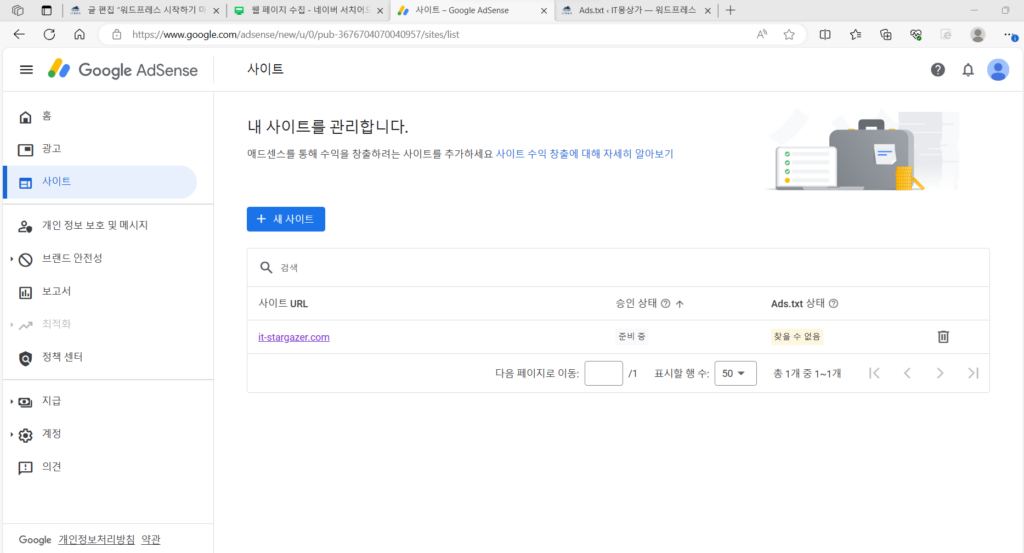Open split screen icon in toolbar
The image size is (1024, 553).
[825, 35]
